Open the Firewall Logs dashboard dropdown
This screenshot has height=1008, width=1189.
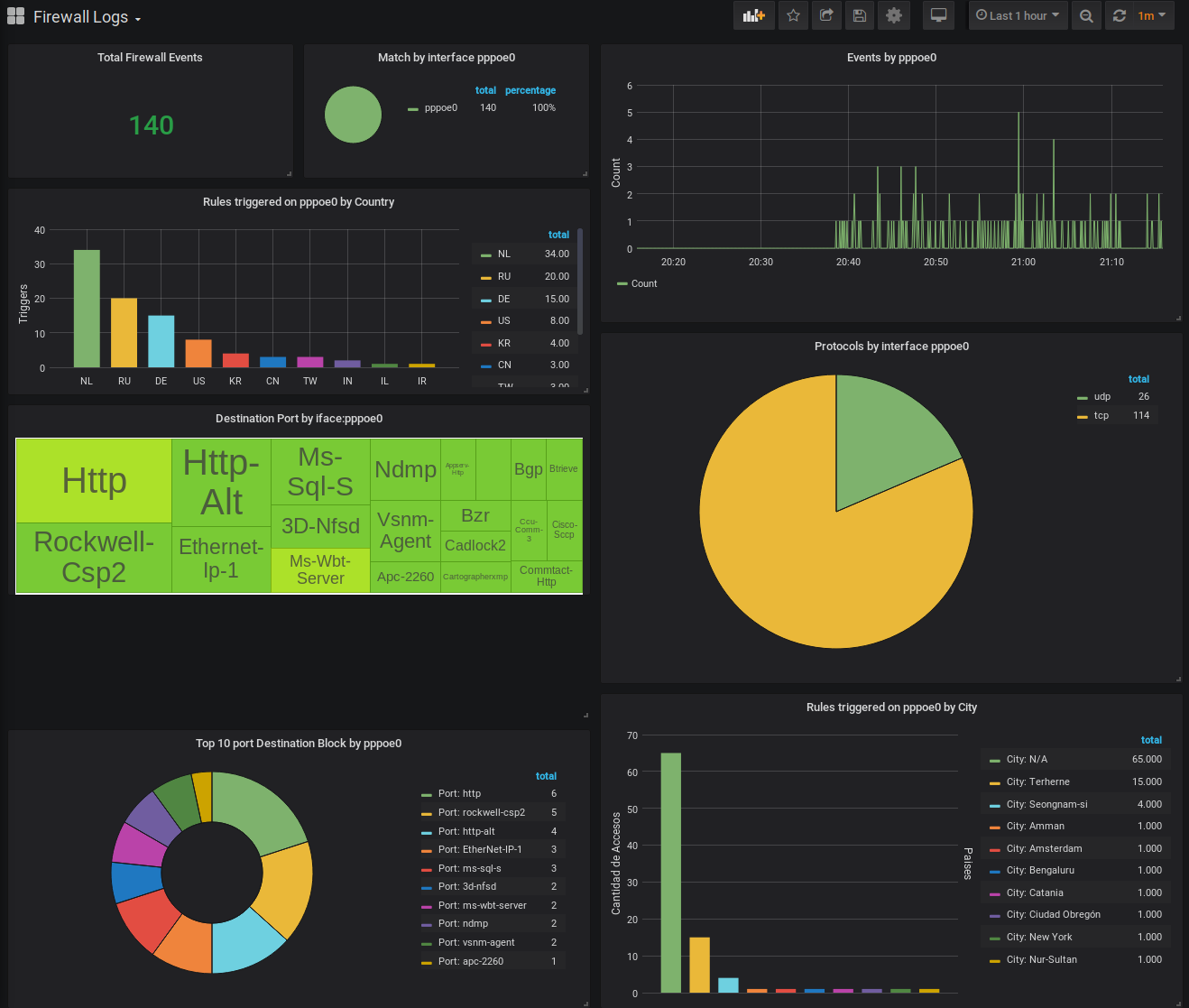point(87,17)
